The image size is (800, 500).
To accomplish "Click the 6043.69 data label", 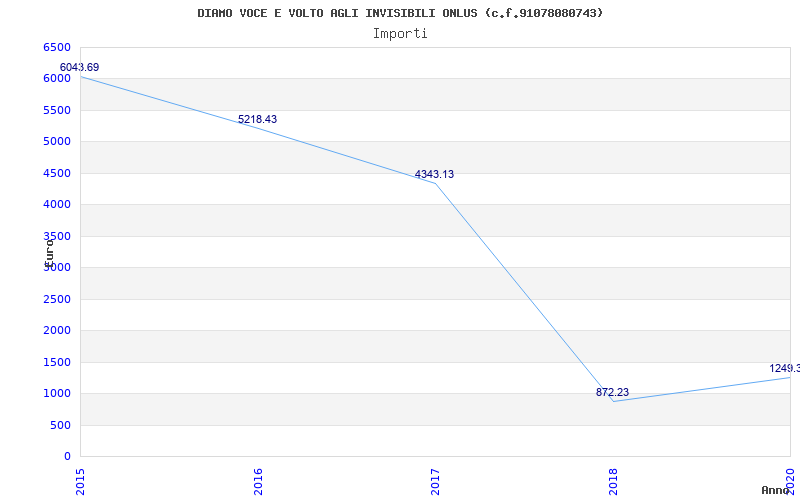I will [x=79, y=67].
